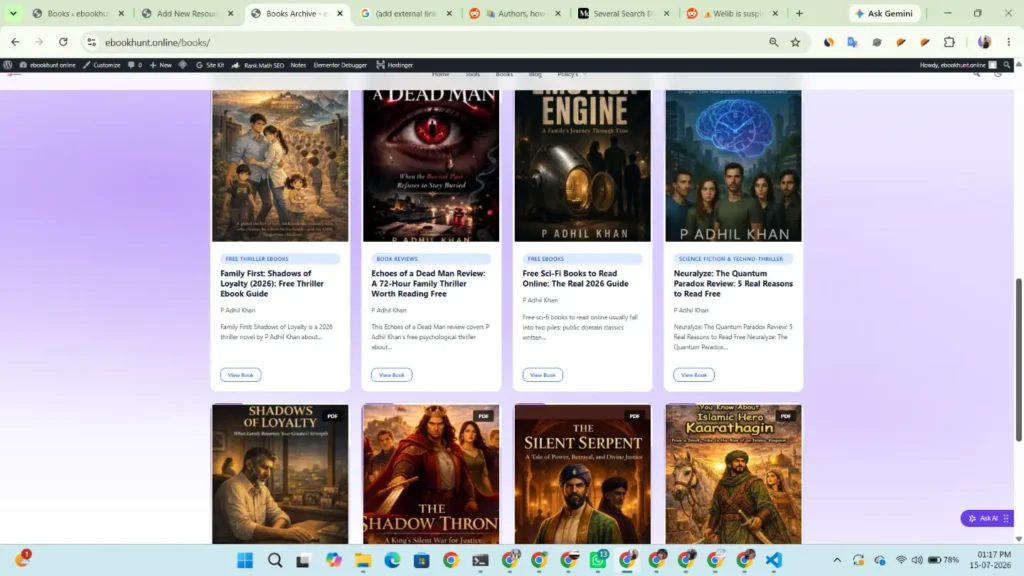This screenshot has width=1024, height=576.
Task: Open Copilot from the taskbar
Action: 334,560
